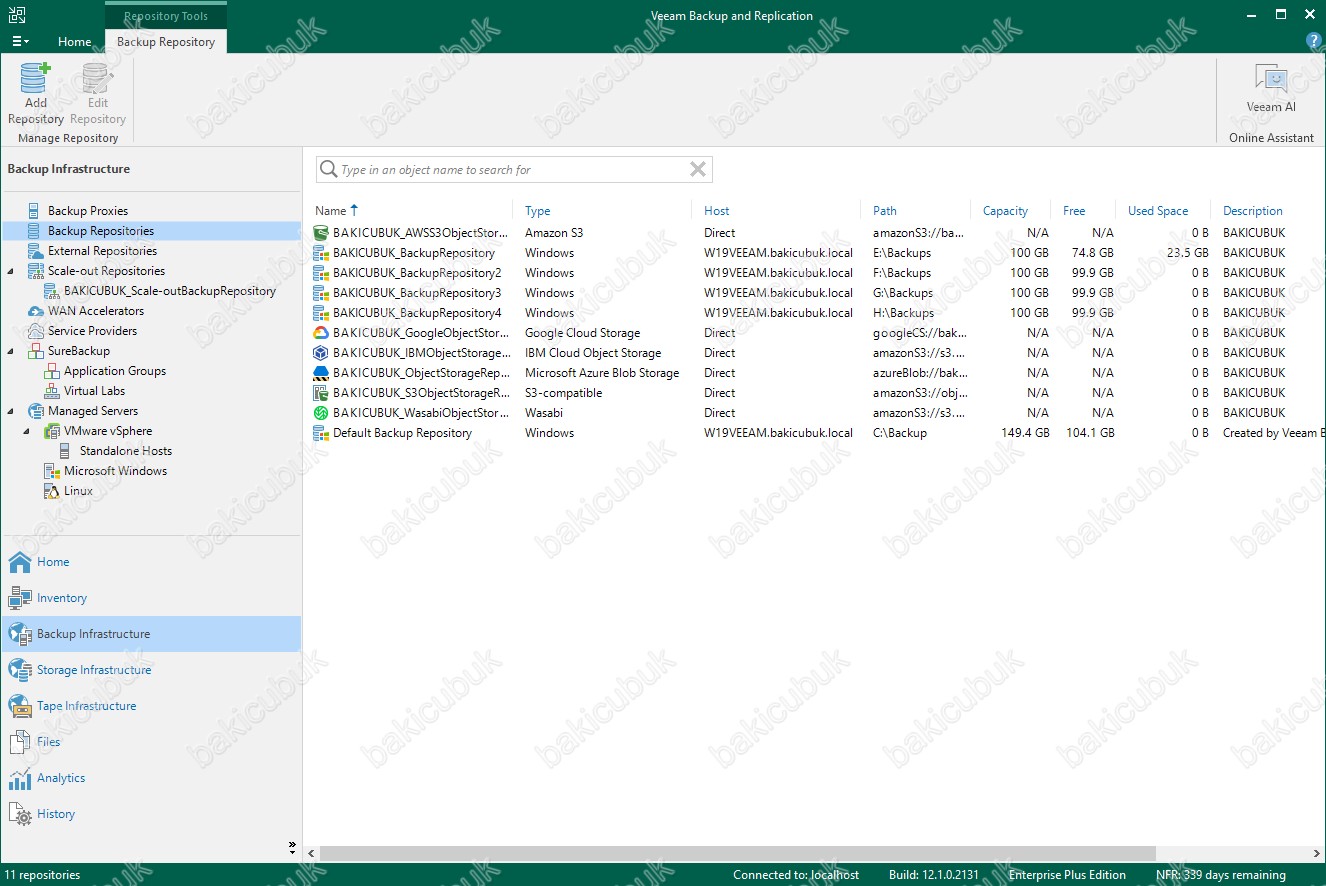The width and height of the screenshot is (1326, 886).
Task: Select Standalone Hosts tree item
Action: click(x=125, y=451)
